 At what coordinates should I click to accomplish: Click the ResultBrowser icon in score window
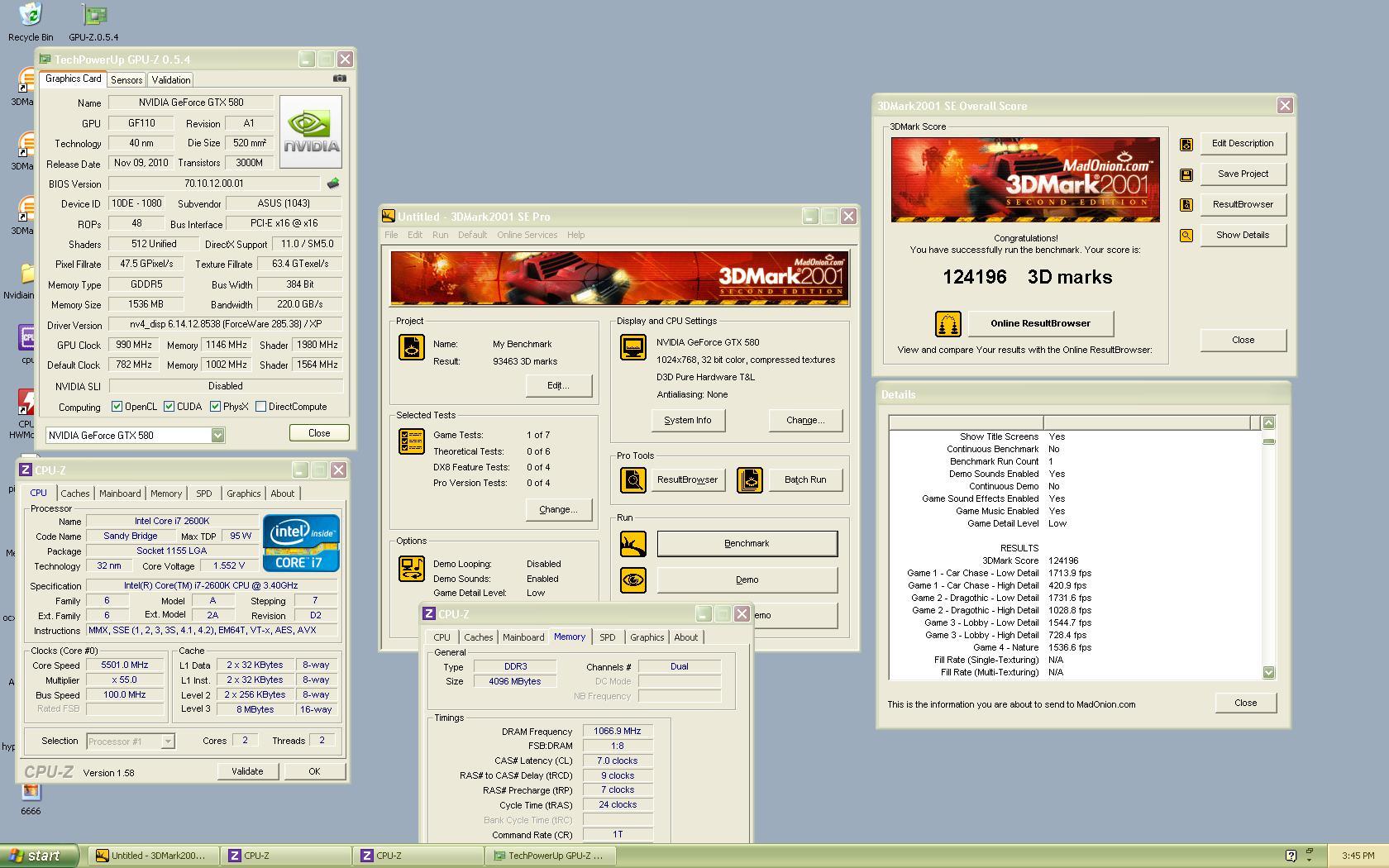coord(1186,205)
